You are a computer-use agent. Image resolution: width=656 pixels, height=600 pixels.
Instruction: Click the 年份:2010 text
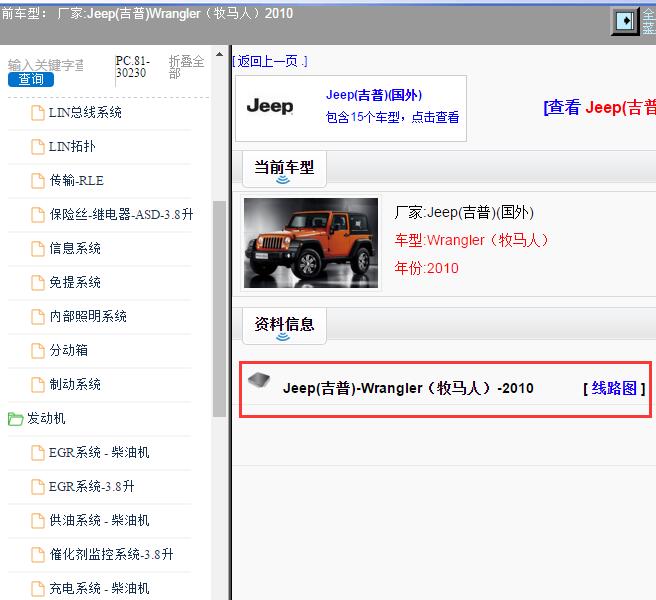click(x=427, y=268)
